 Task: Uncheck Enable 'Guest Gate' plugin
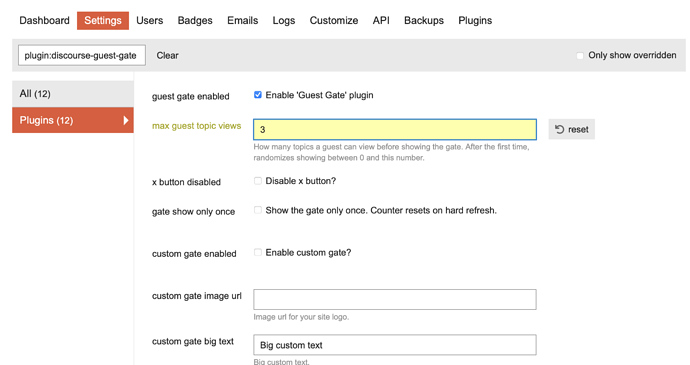258,95
